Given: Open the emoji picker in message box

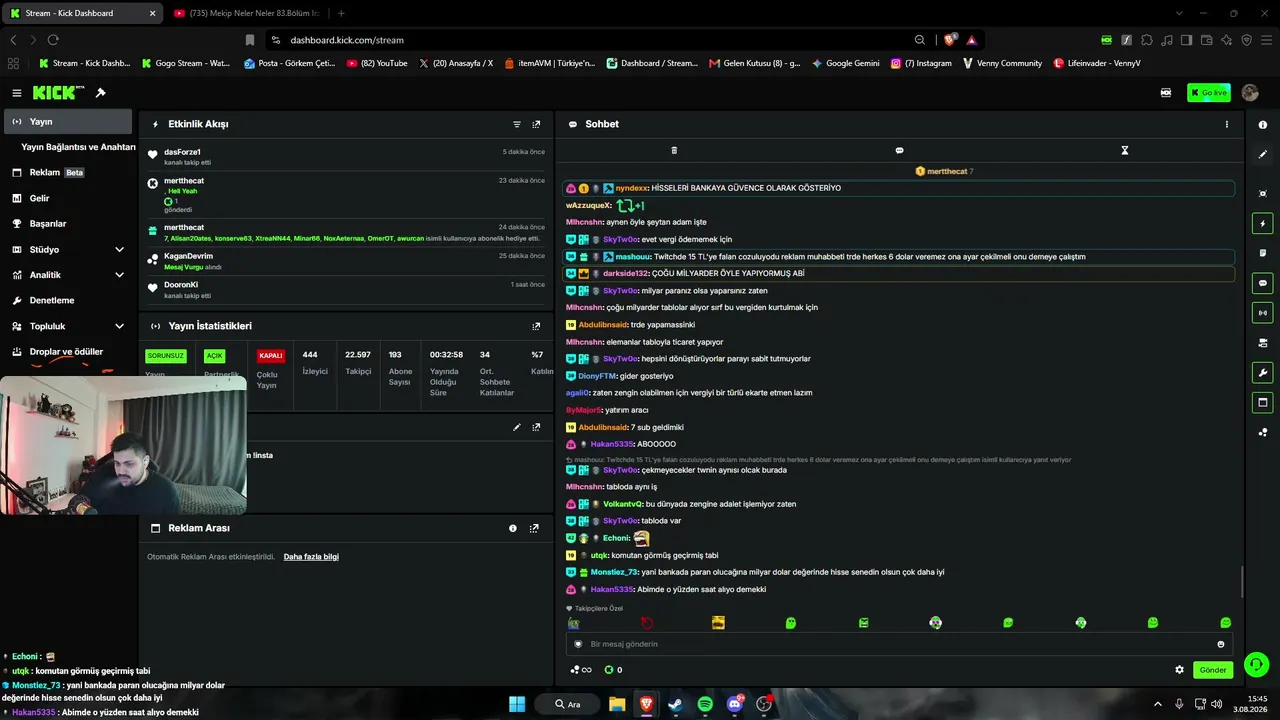Looking at the screenshot, I should [1221, 644].
